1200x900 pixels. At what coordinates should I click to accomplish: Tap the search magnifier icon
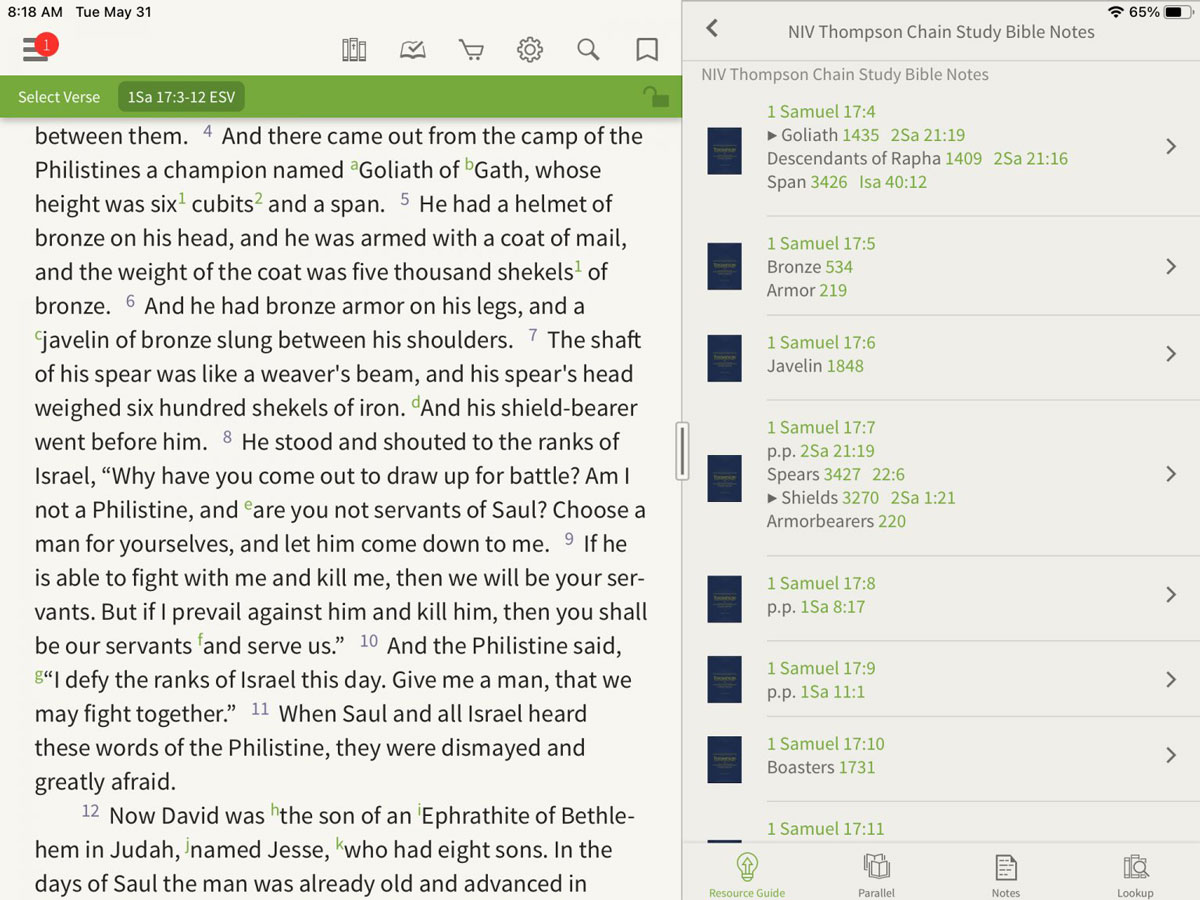point(588,50)
